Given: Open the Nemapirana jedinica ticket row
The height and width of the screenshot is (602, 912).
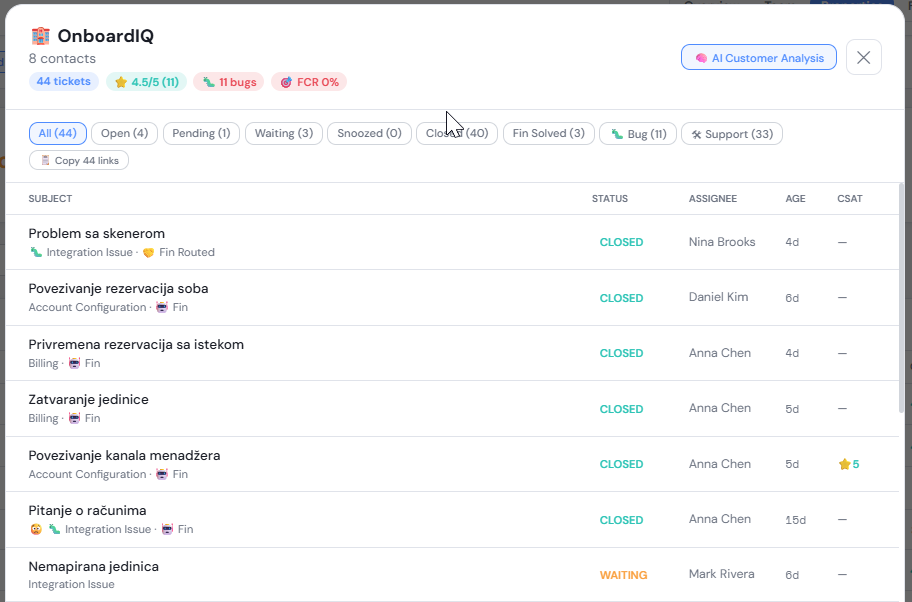Looking at the screenshot, I should point(300,573).
